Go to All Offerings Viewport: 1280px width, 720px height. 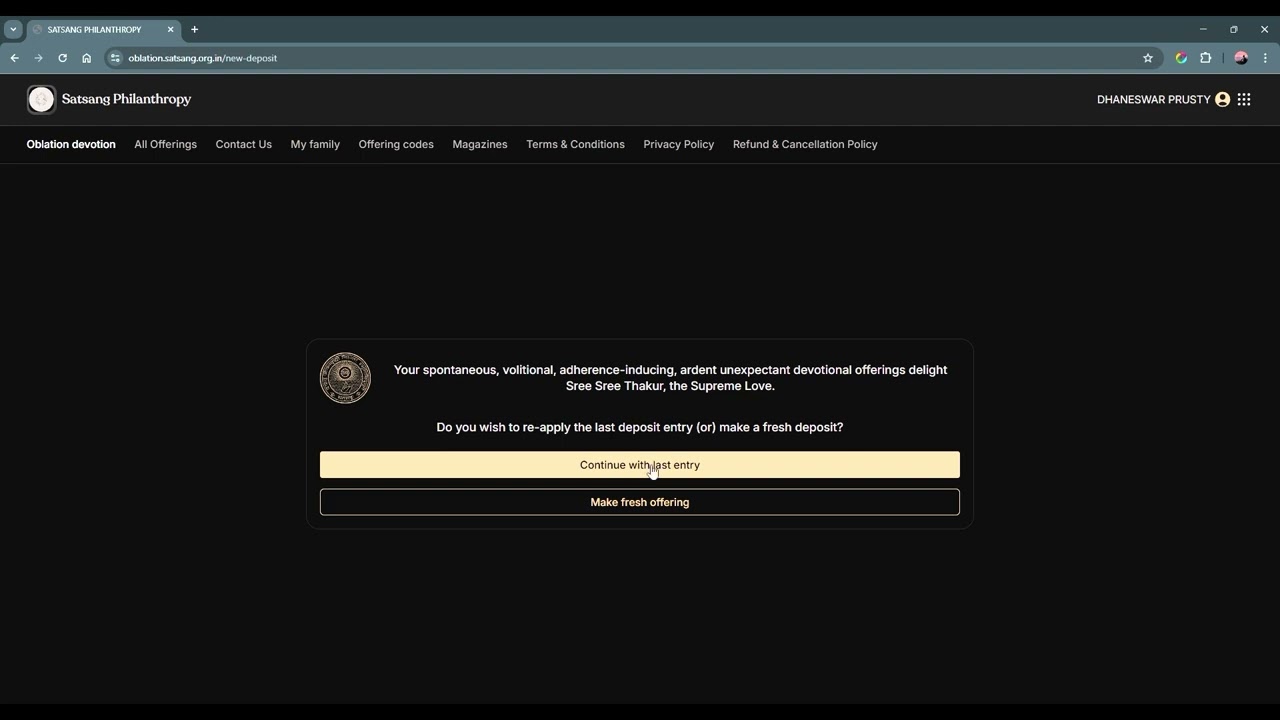click(165, 144)
